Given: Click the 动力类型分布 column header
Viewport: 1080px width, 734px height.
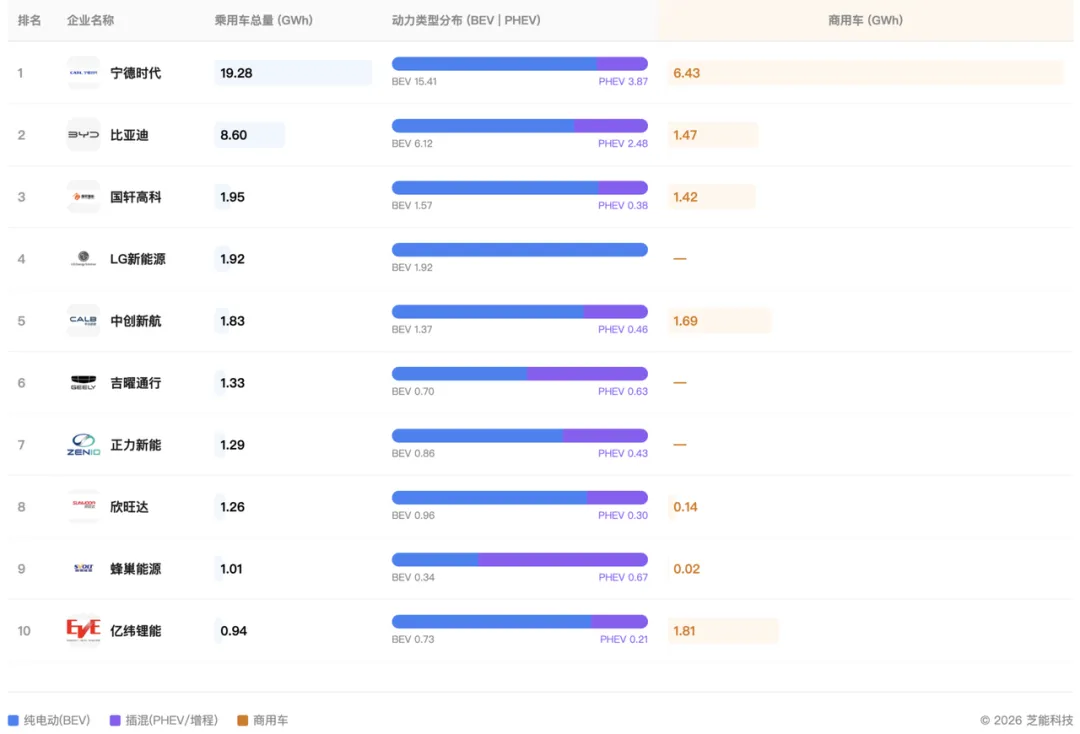Looking at the screenshot, I should tap(466, 20).
